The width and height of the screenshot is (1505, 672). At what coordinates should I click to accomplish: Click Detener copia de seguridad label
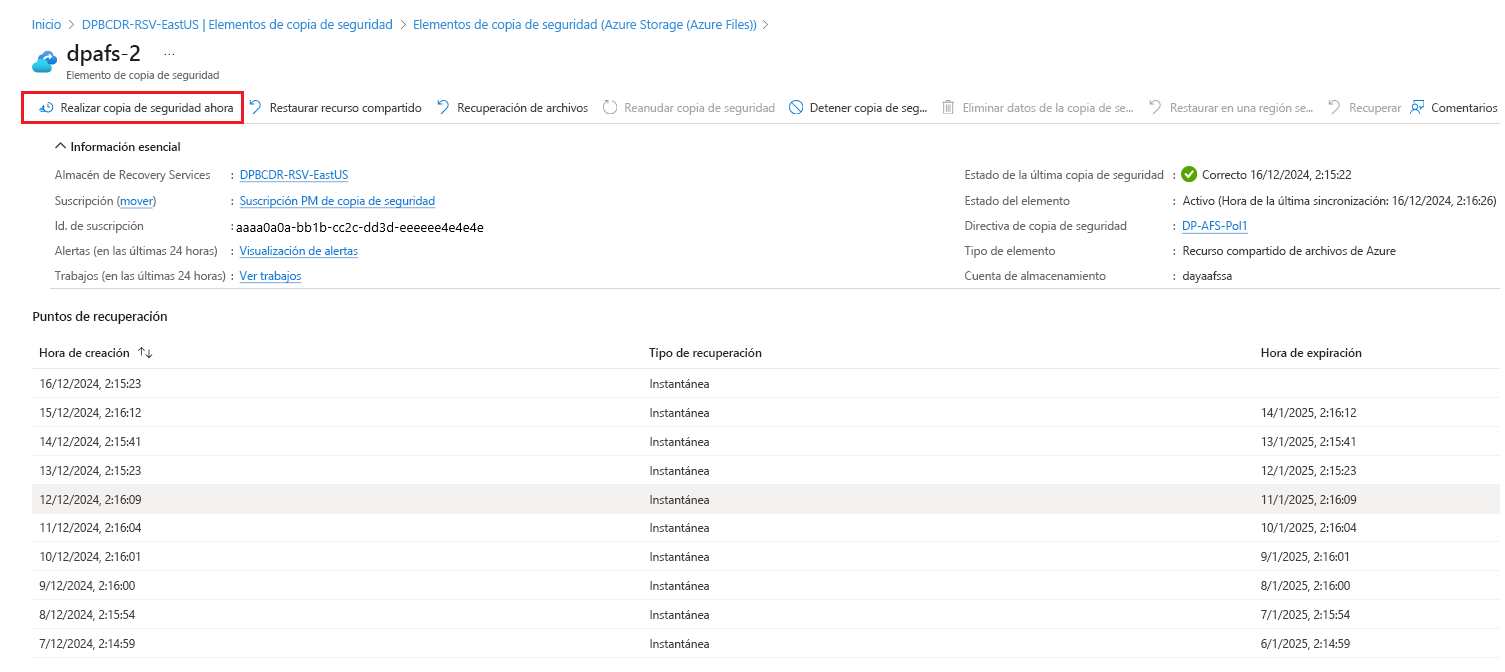coord(868,108)
